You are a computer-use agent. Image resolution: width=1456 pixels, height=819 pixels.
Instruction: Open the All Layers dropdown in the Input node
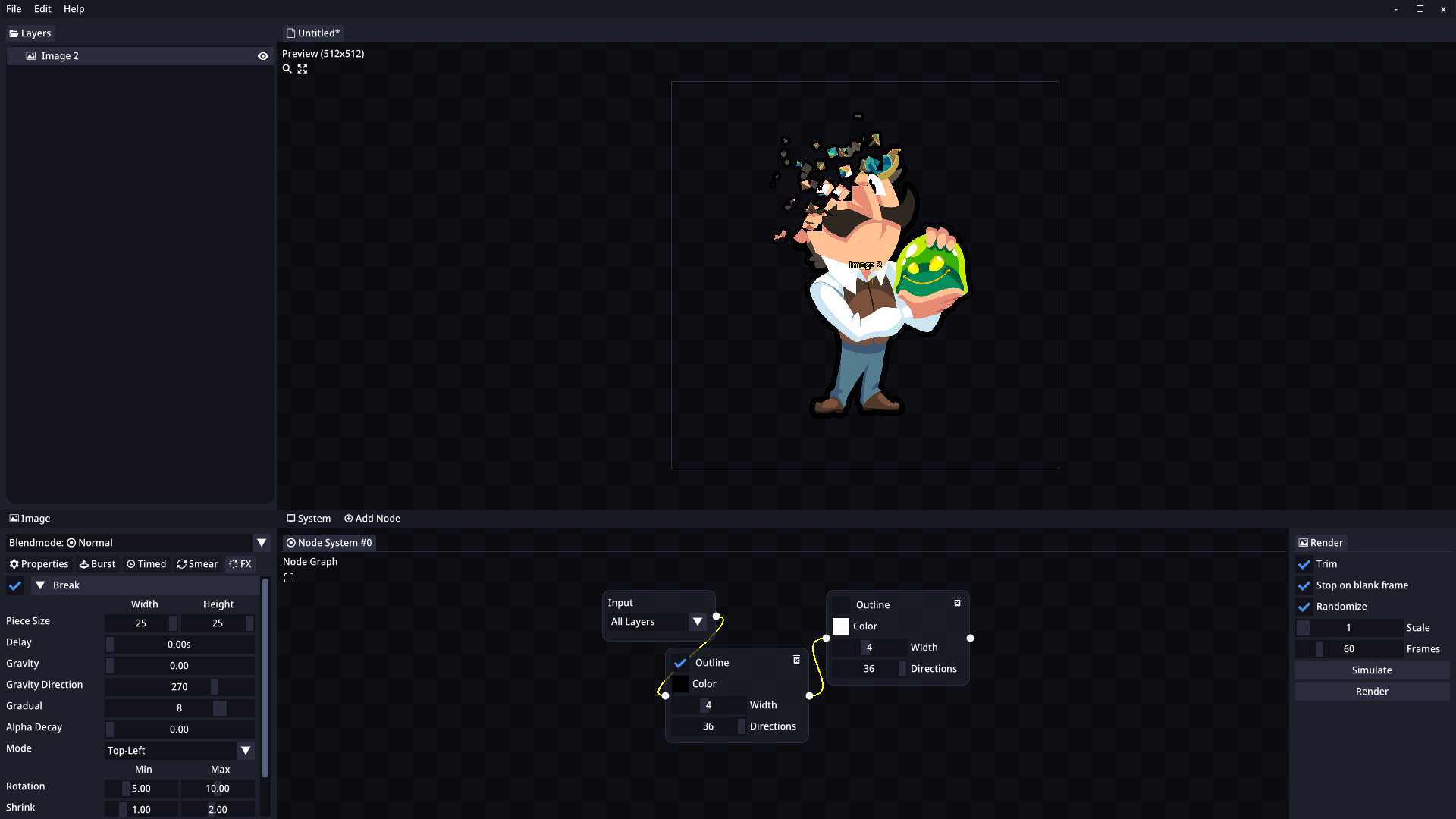(x=697, y=622)
